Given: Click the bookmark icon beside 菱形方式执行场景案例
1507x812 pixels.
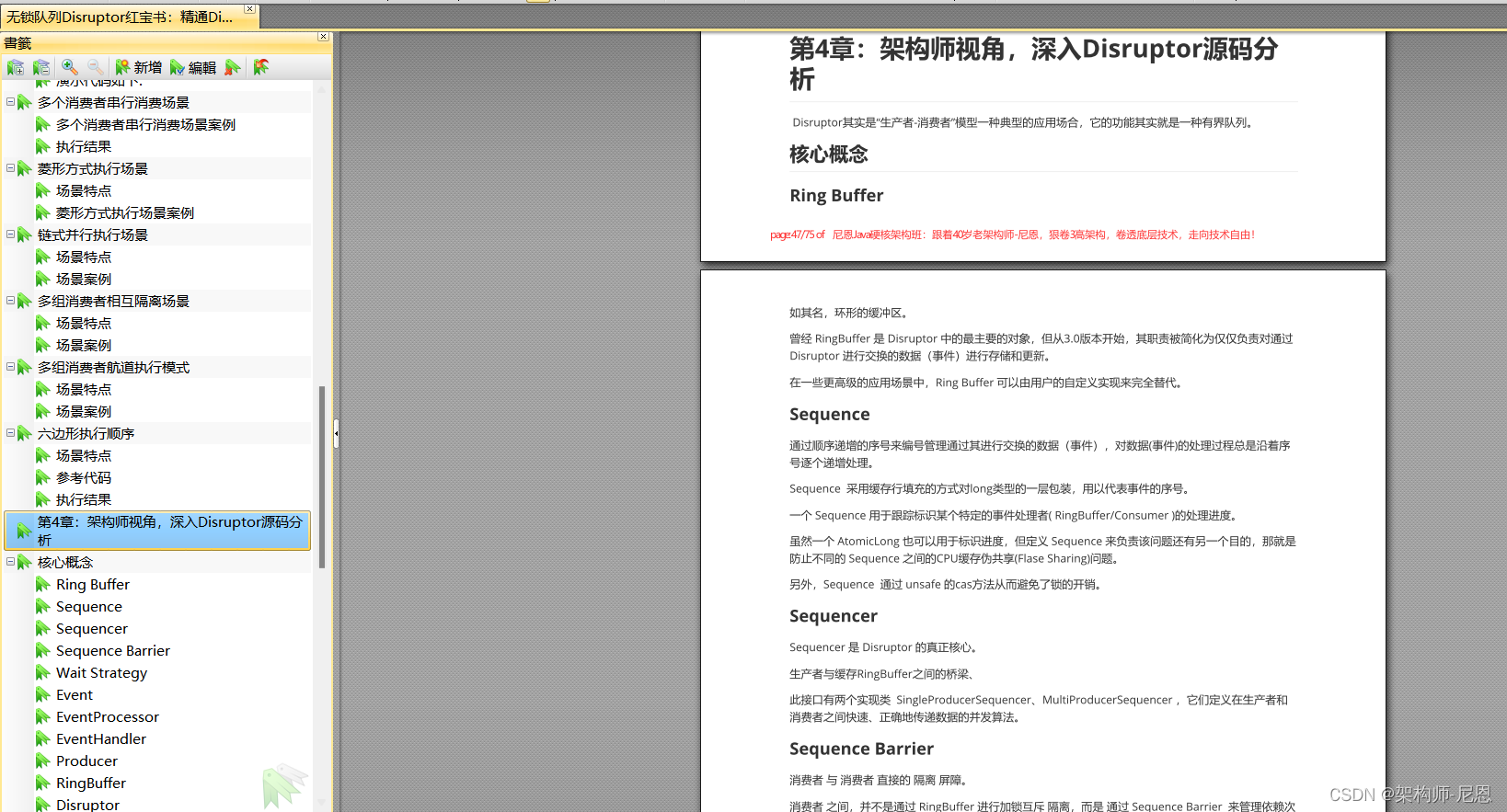Looking at the screenshot, I should coord(42,212).
